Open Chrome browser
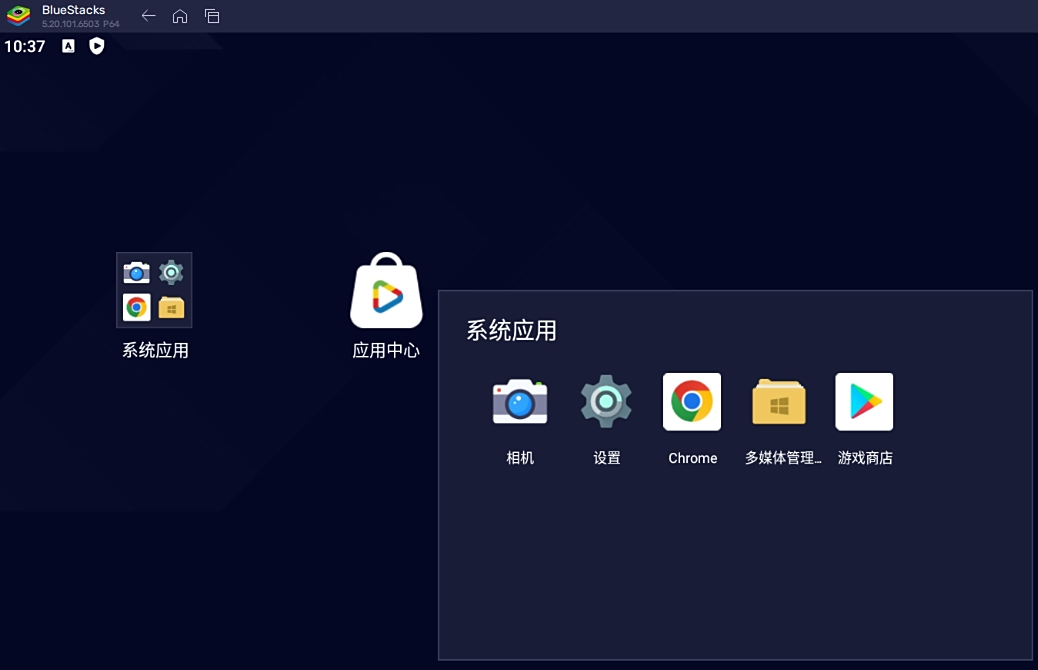Image resolution: width=1038 pixels, height=670 pixels. (692, 401)
